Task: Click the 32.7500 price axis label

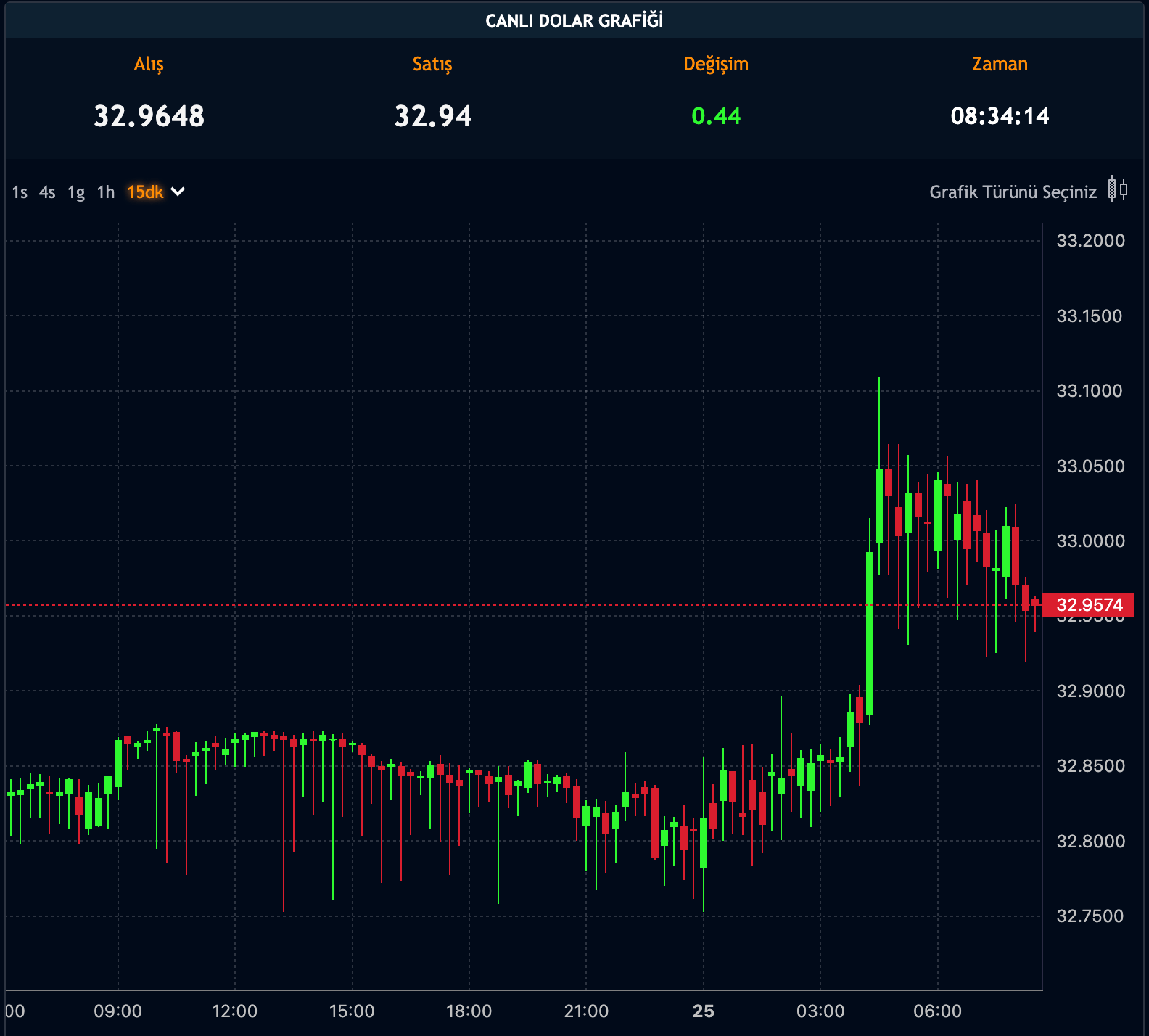Action: (x=1090, y=916)
